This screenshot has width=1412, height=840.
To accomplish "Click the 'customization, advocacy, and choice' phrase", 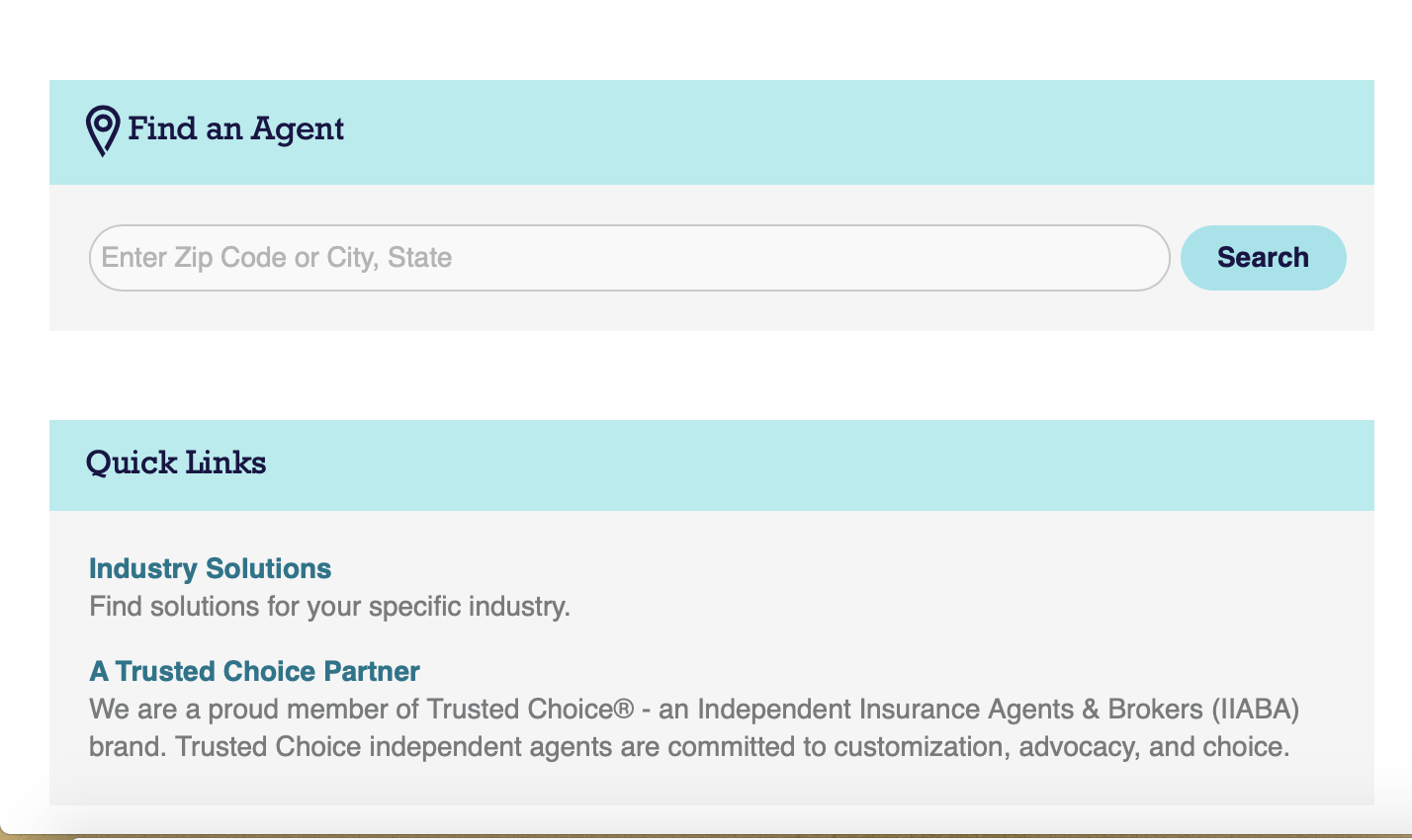I will [x=1061, y=747].
